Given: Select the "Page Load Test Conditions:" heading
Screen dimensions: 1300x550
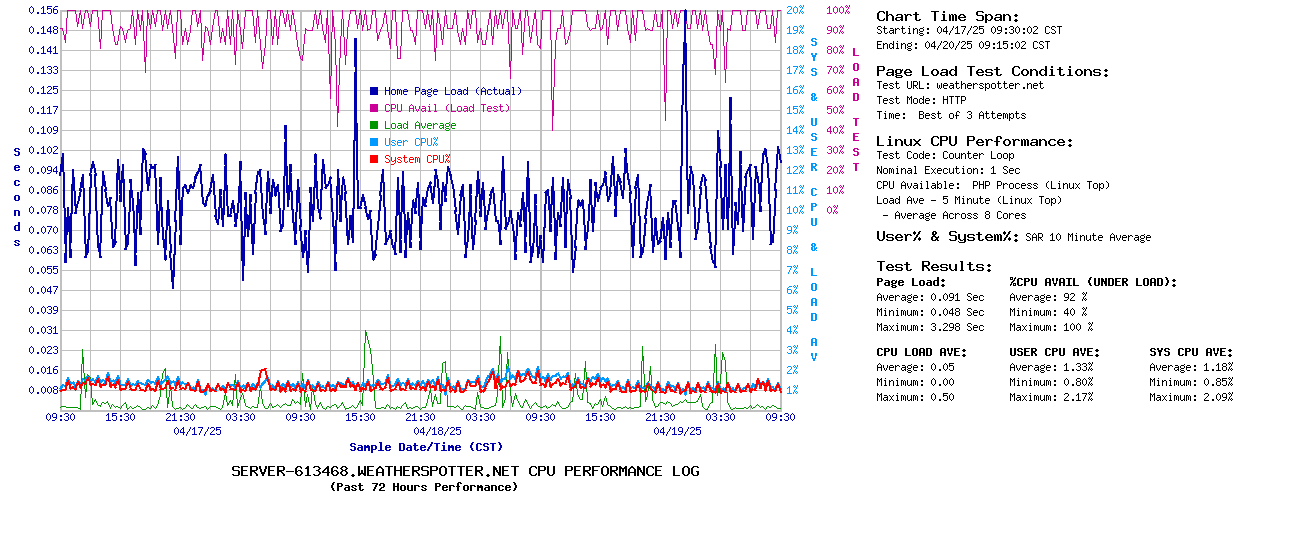Looking at the screenshot, I should coord(992,71).
